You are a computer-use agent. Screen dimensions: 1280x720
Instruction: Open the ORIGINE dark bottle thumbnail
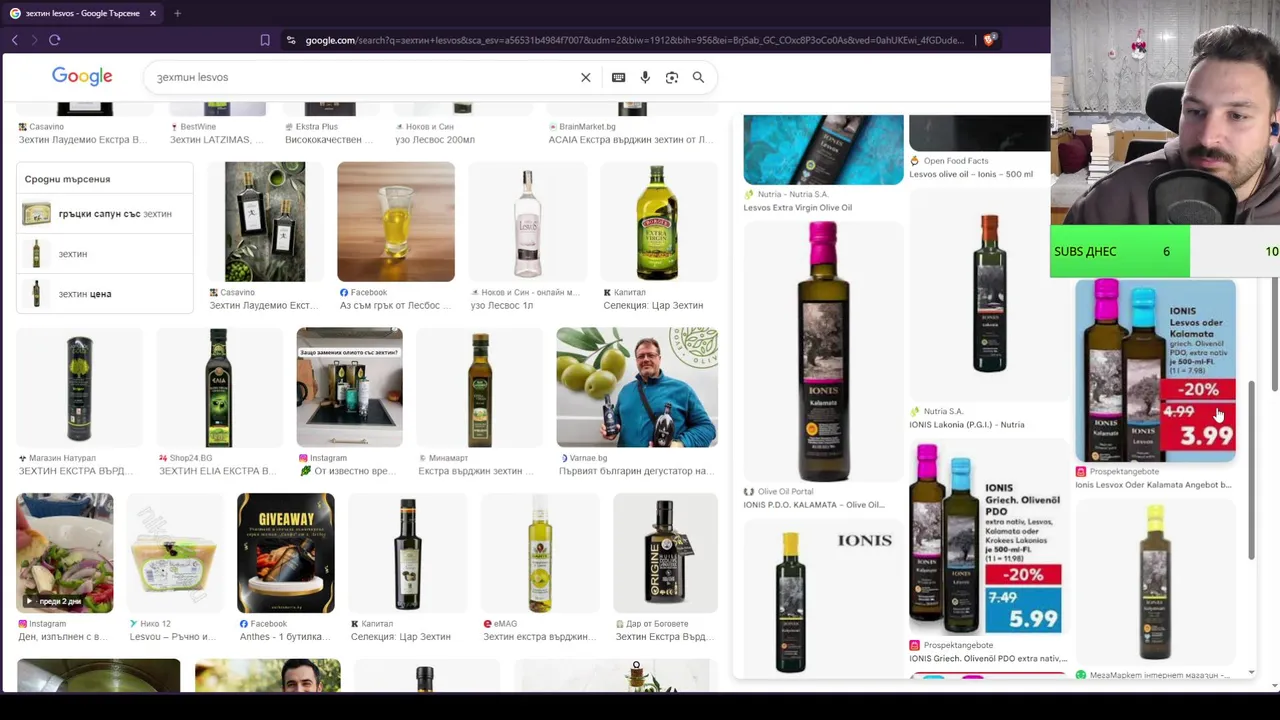[665, 553]
